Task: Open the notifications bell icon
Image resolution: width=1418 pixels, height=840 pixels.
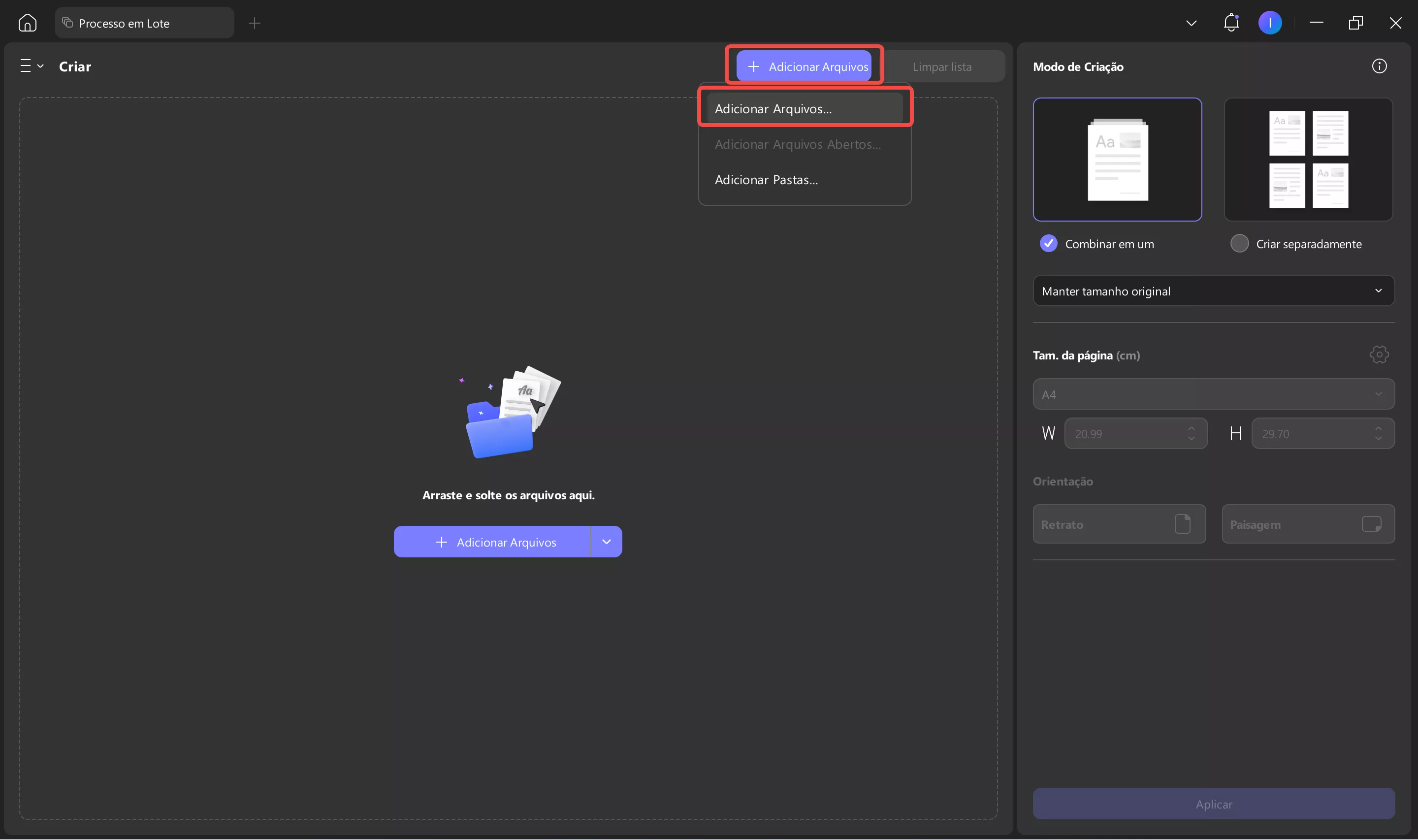Action: [x=1231, y=23]
